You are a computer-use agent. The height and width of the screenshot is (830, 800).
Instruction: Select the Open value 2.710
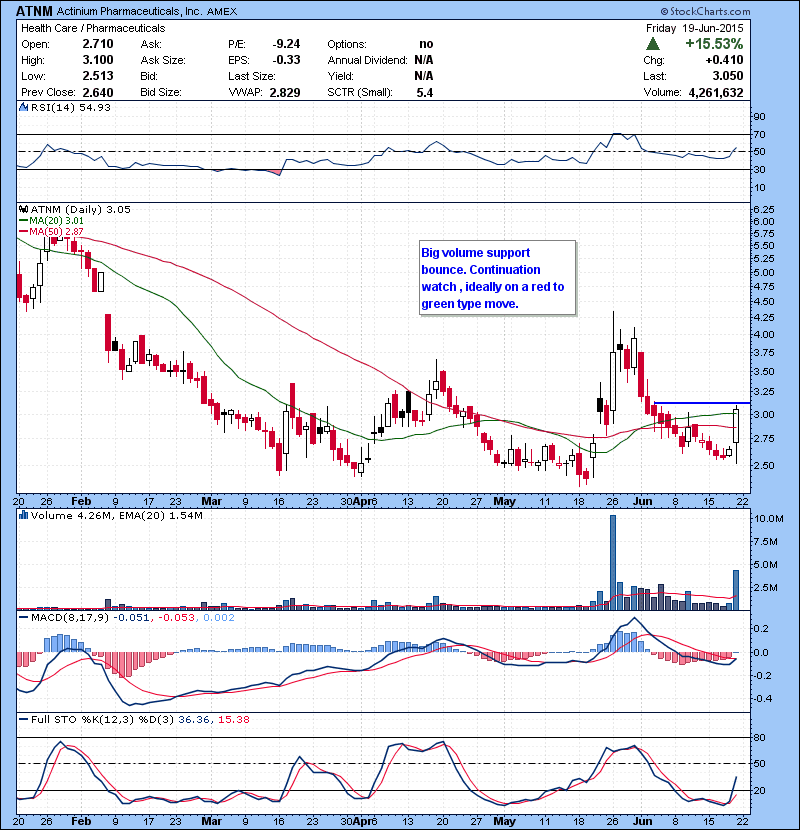click(x=98, y=44)
